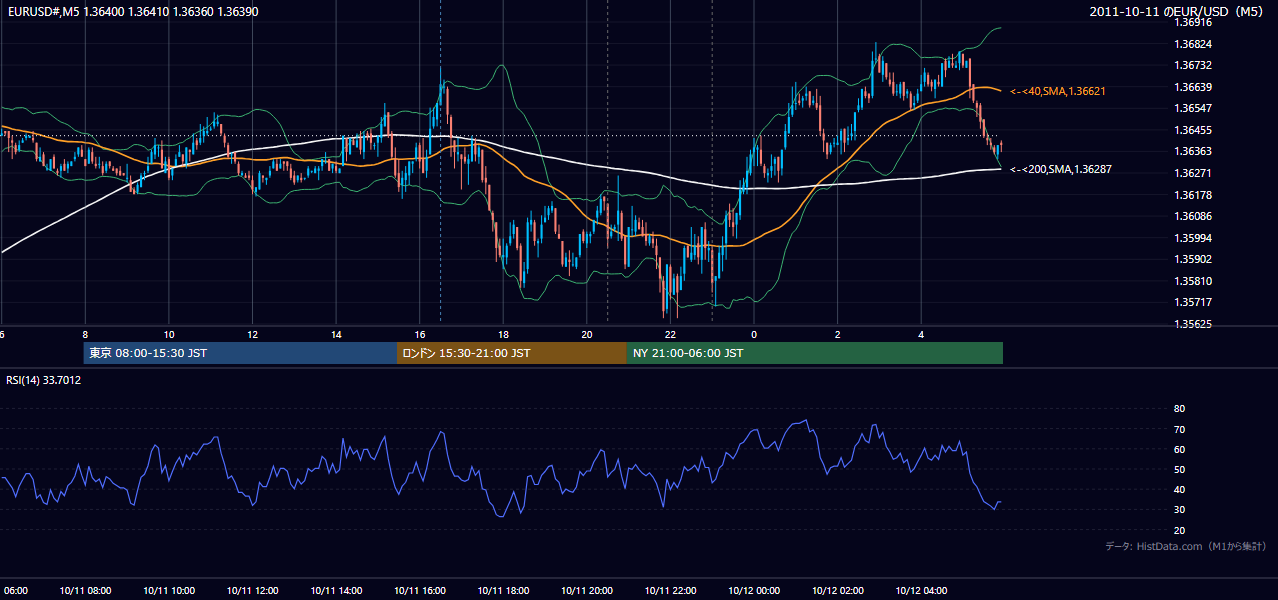Click hour 12 on the price chart axis
The image size is (1278, 600).
[x=252, y=335]
